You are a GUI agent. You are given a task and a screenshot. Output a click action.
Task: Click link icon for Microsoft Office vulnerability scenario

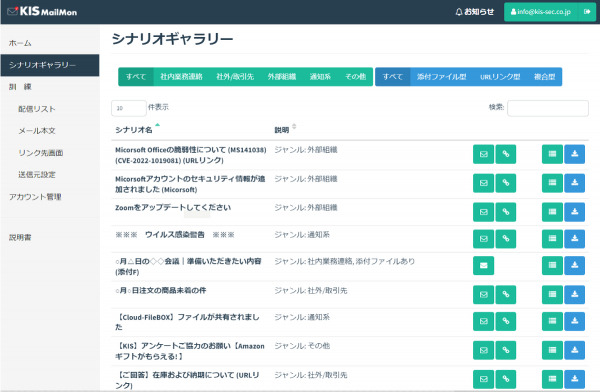coord(505,154)
